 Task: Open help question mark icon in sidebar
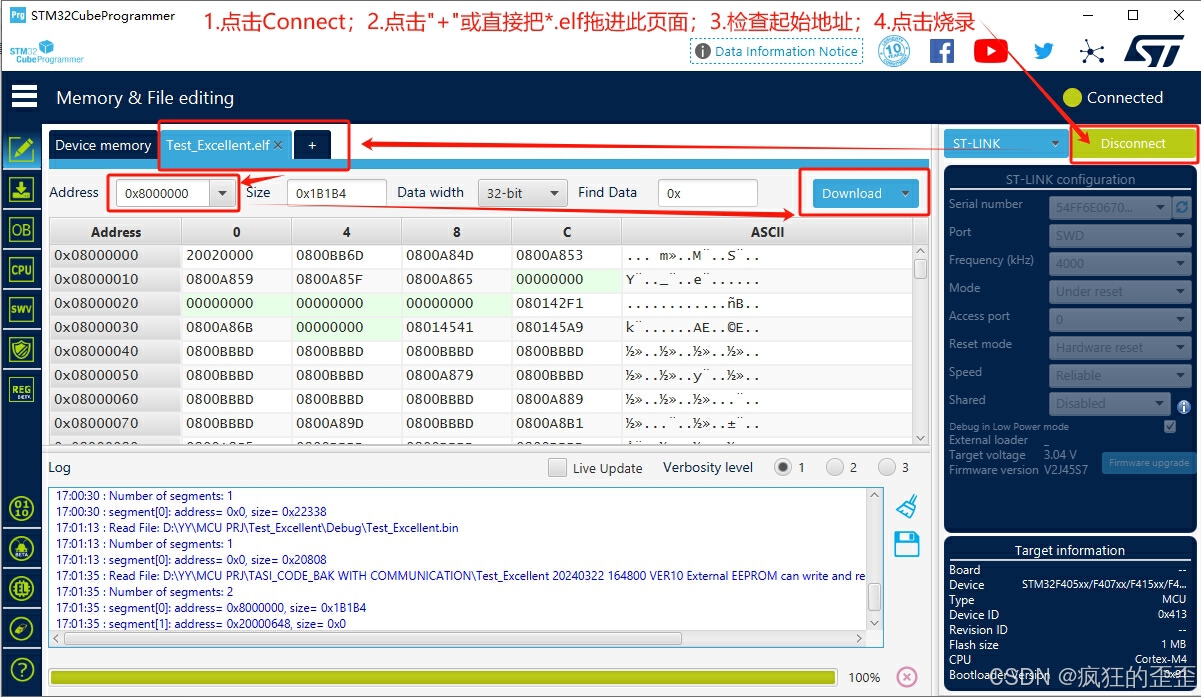pyautogui.click(x=21, y=670)
